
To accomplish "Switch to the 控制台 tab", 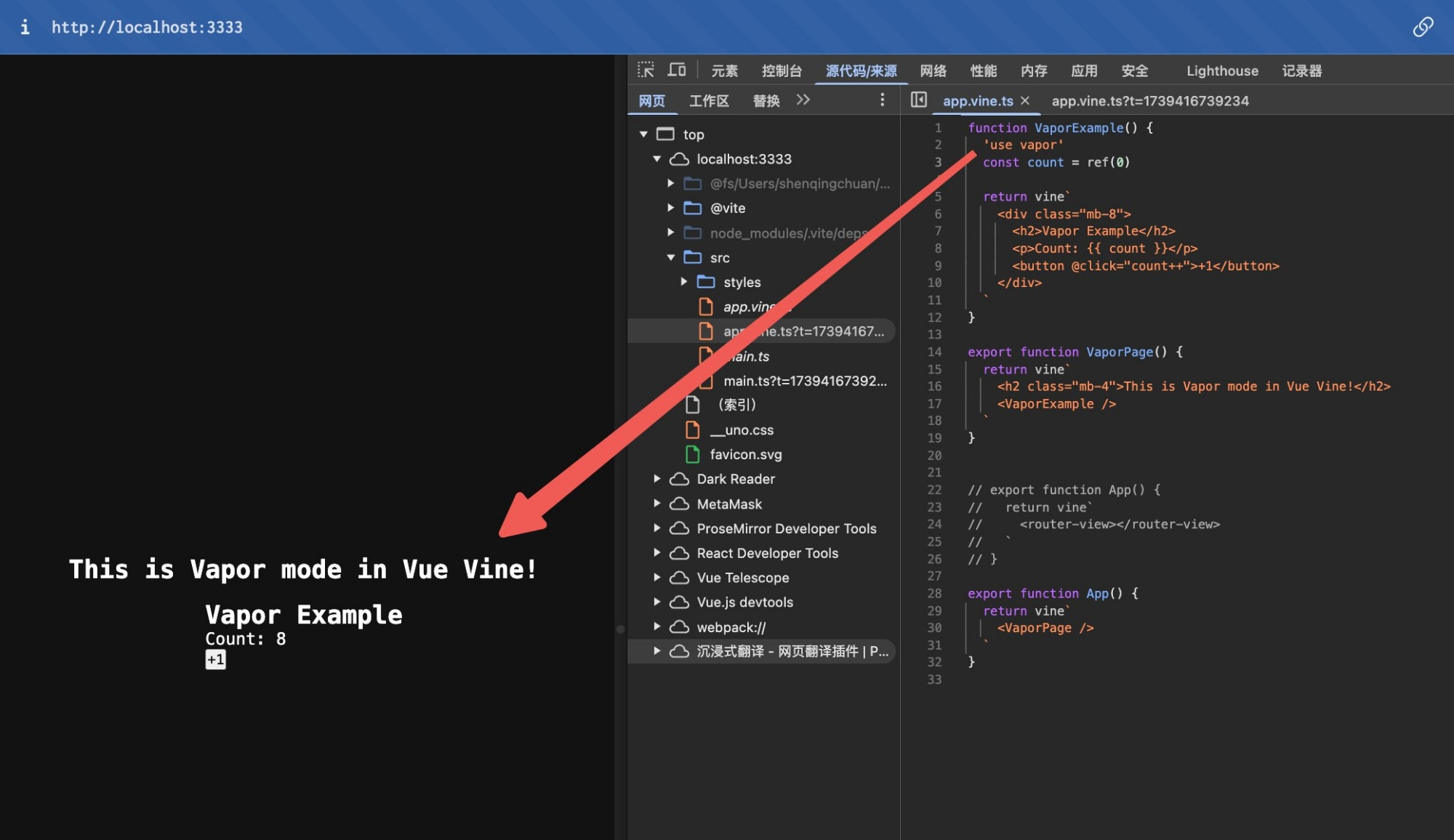I will (x=782, y=70).
